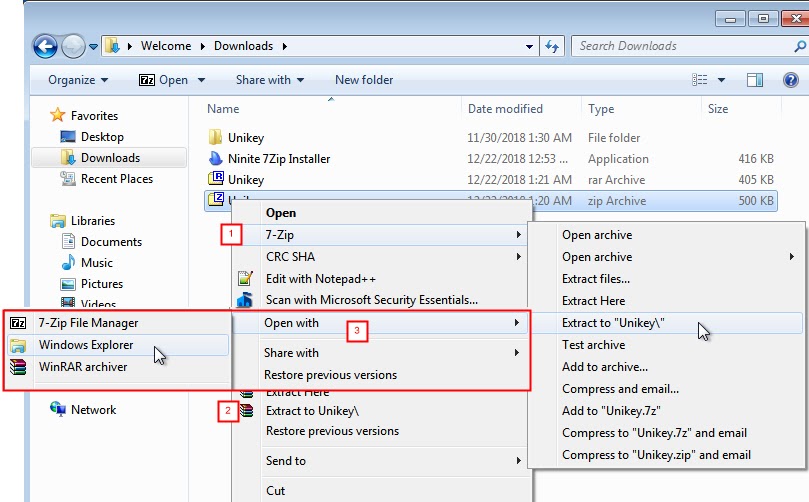Click the Ninite 7Zip Installer file icon
The image size is (809, 502).
click(x=215, y=159)
